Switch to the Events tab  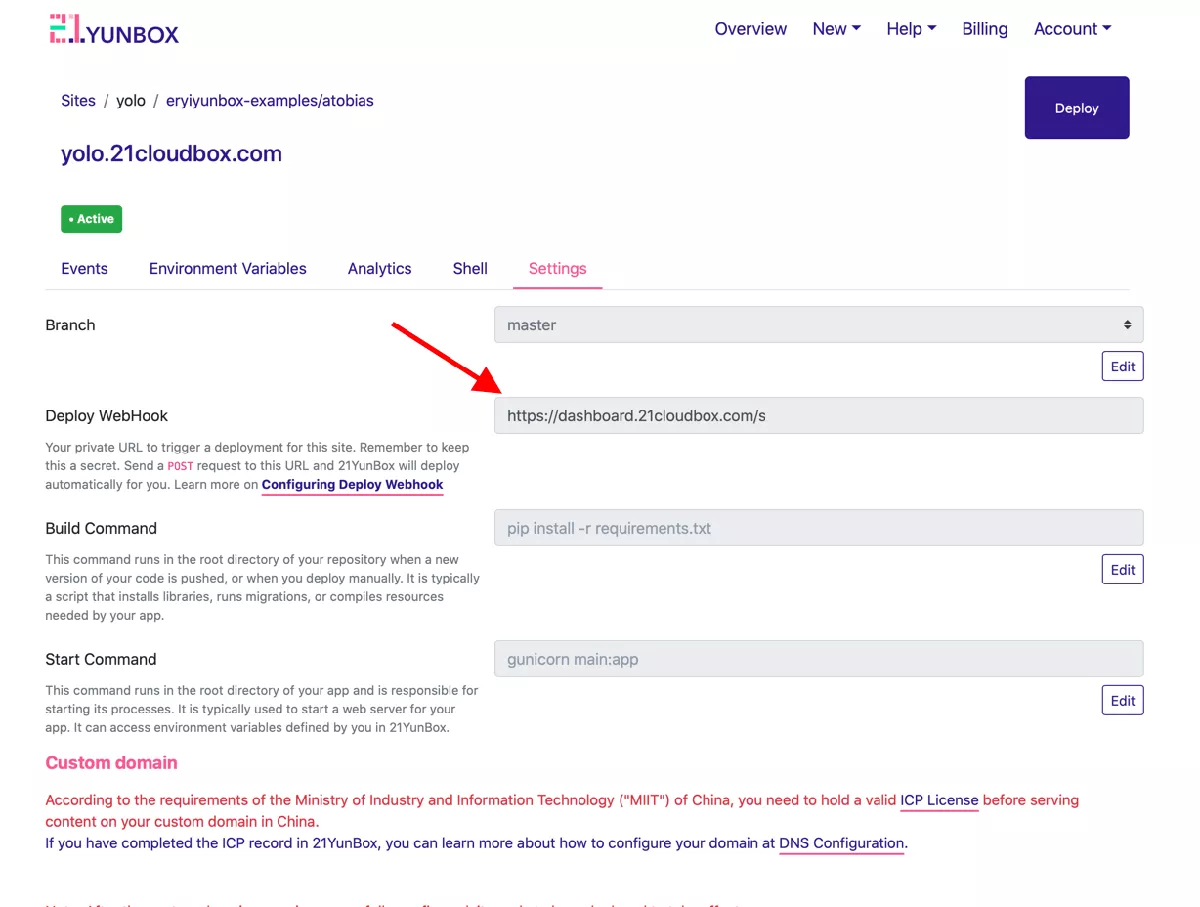pyautogui.click(x=84, y=269)
